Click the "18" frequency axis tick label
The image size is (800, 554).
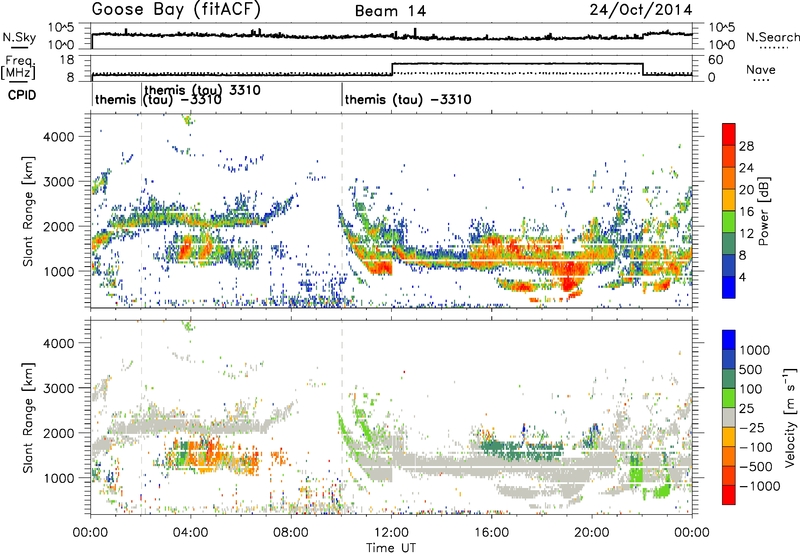tap(67, 60)
